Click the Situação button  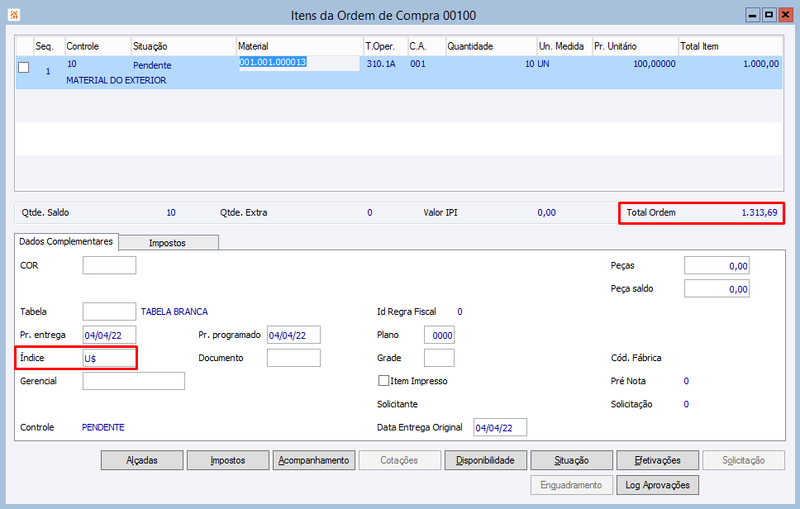pos(571,460)
